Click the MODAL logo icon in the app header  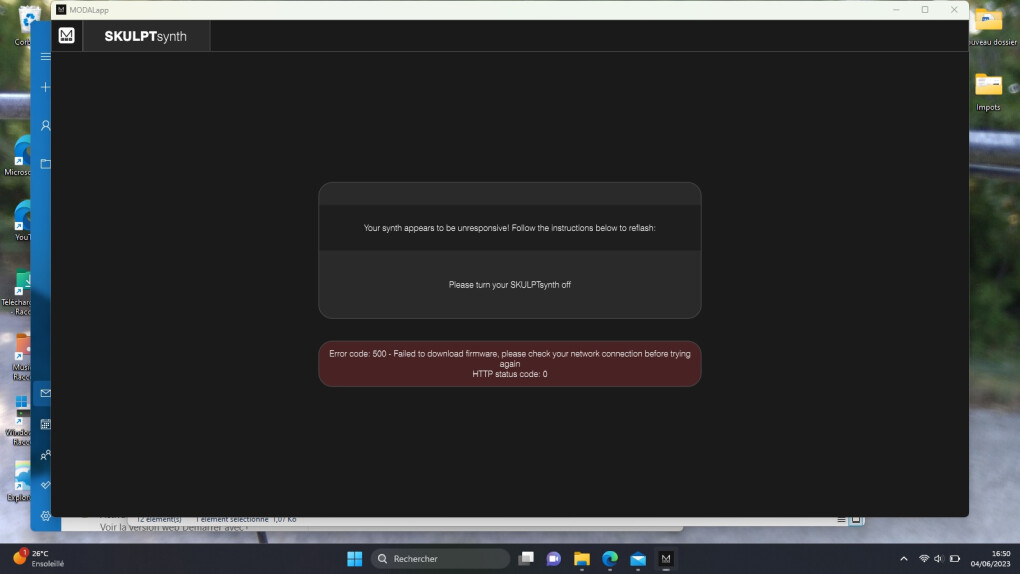66,36
